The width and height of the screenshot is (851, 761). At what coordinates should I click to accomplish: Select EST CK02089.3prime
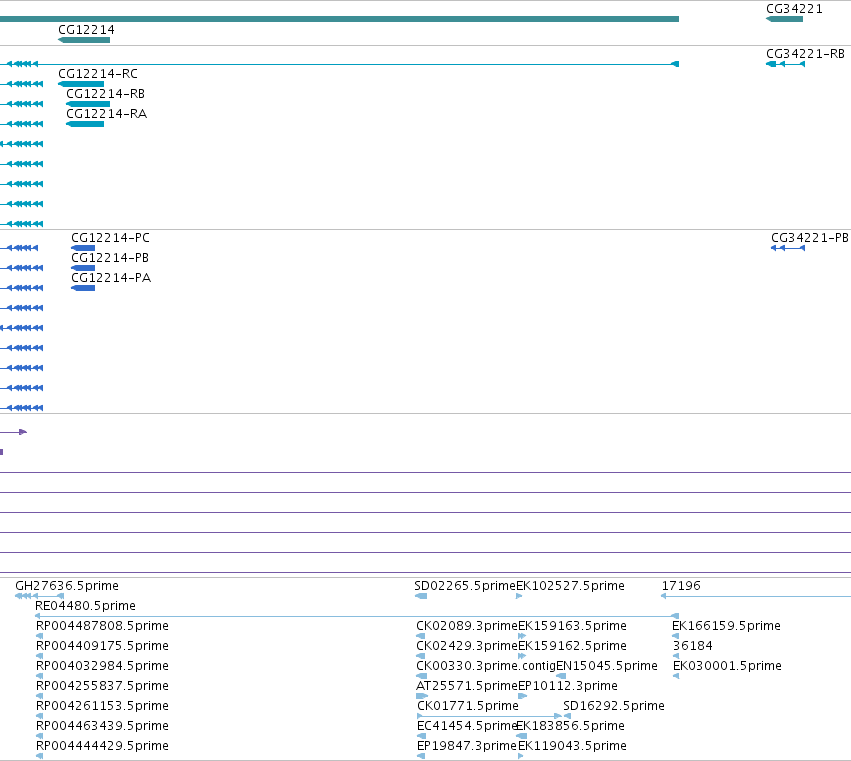[x=421, y=636]
